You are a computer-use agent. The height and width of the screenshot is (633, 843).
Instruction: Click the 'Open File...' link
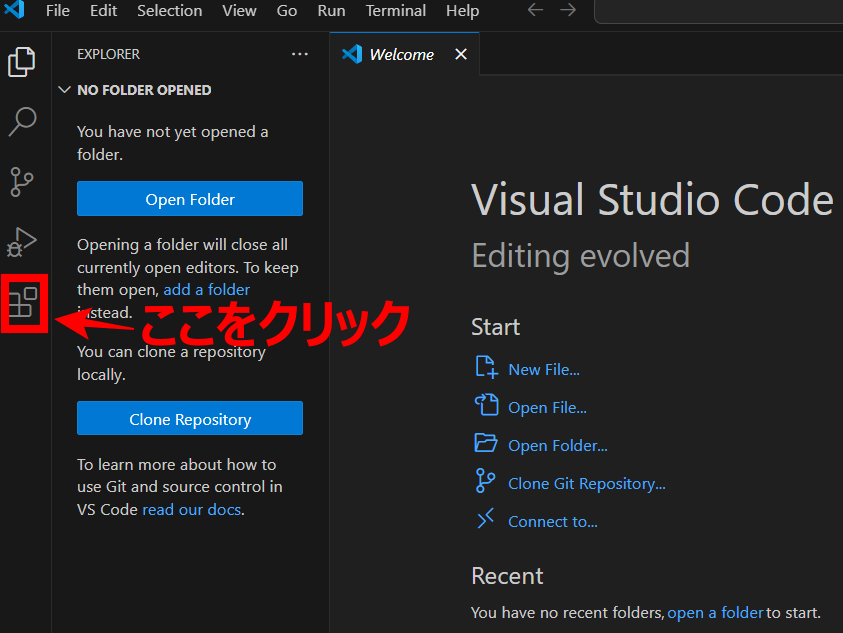pos(547,408)
